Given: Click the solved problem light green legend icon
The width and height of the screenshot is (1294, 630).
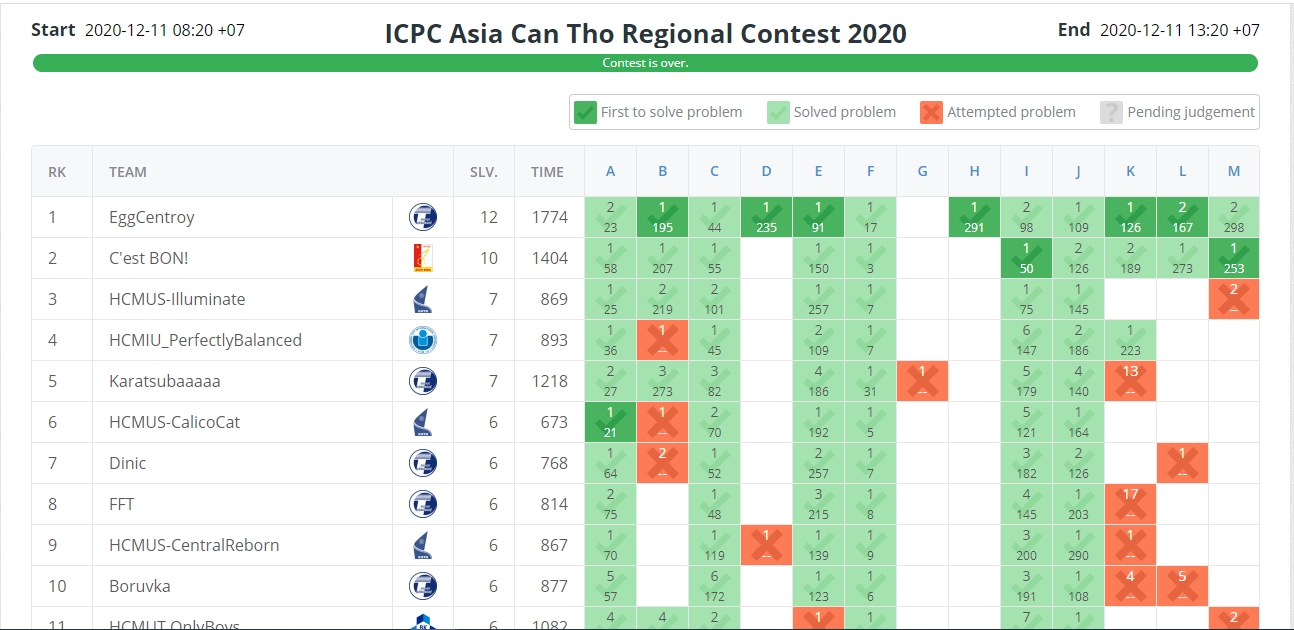Looking at the screenshot, I should [x=779, y=112].
